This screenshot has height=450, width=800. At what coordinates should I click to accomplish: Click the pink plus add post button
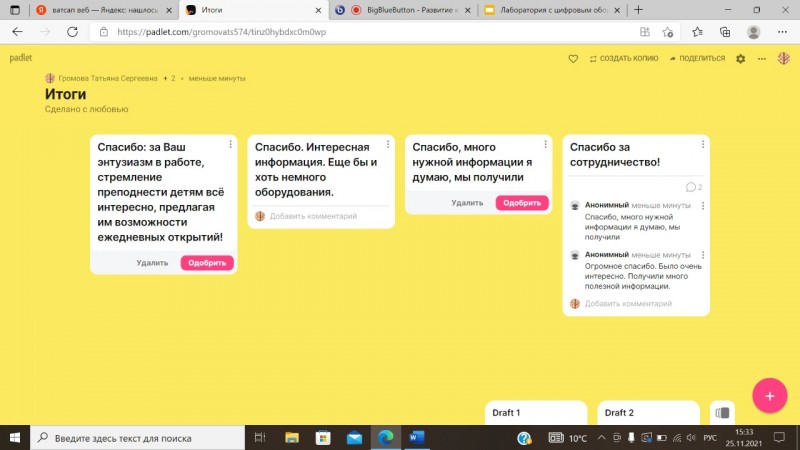pos(769,396)
